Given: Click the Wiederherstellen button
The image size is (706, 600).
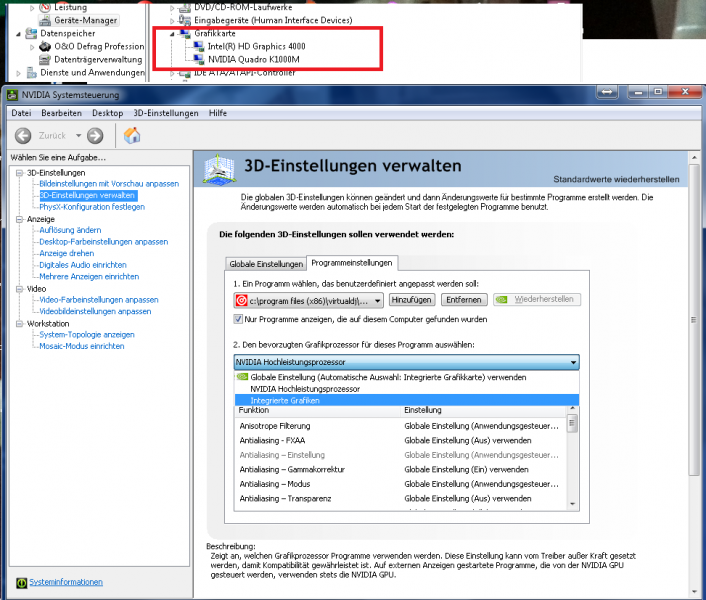Looking at the screenshot, I should [537, 299].
